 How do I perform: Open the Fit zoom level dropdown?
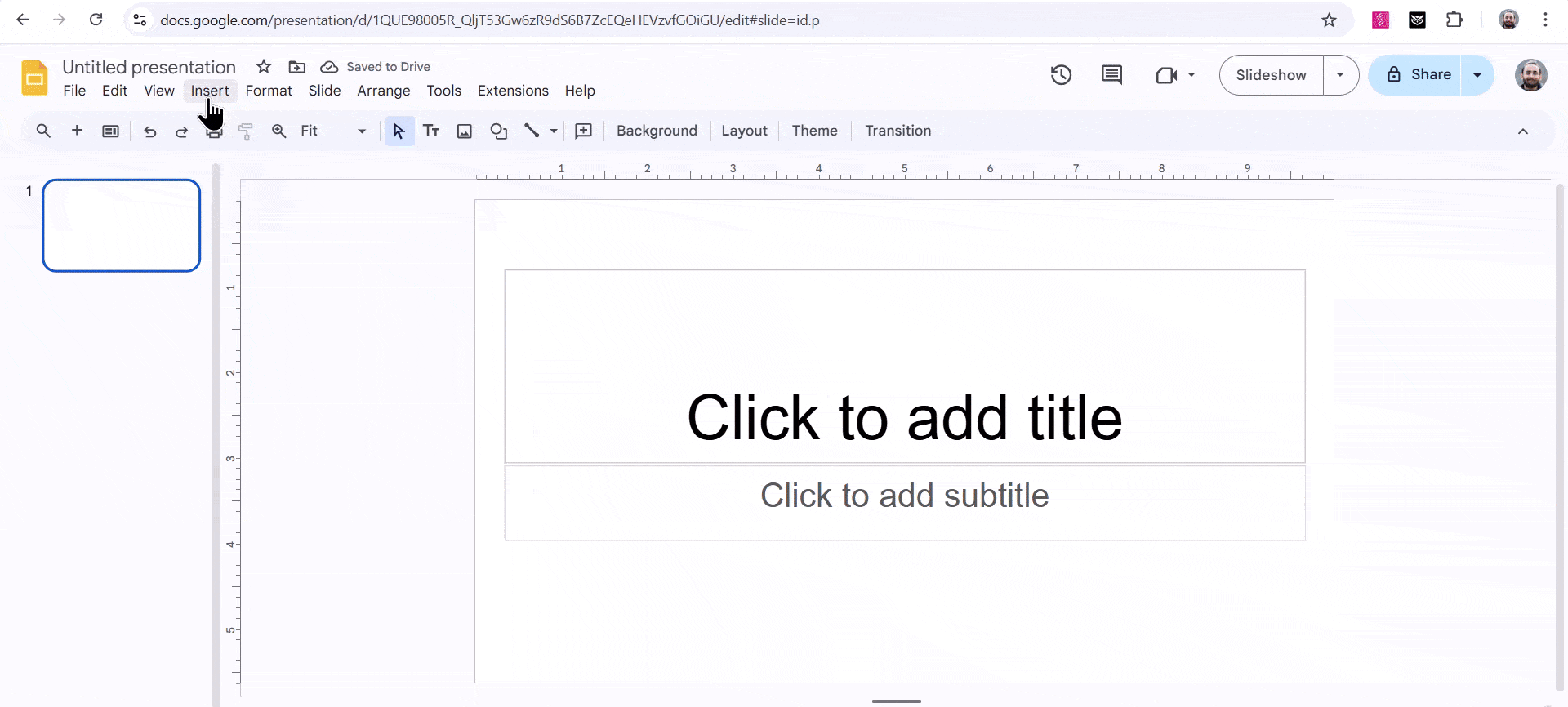click(334, 131)
